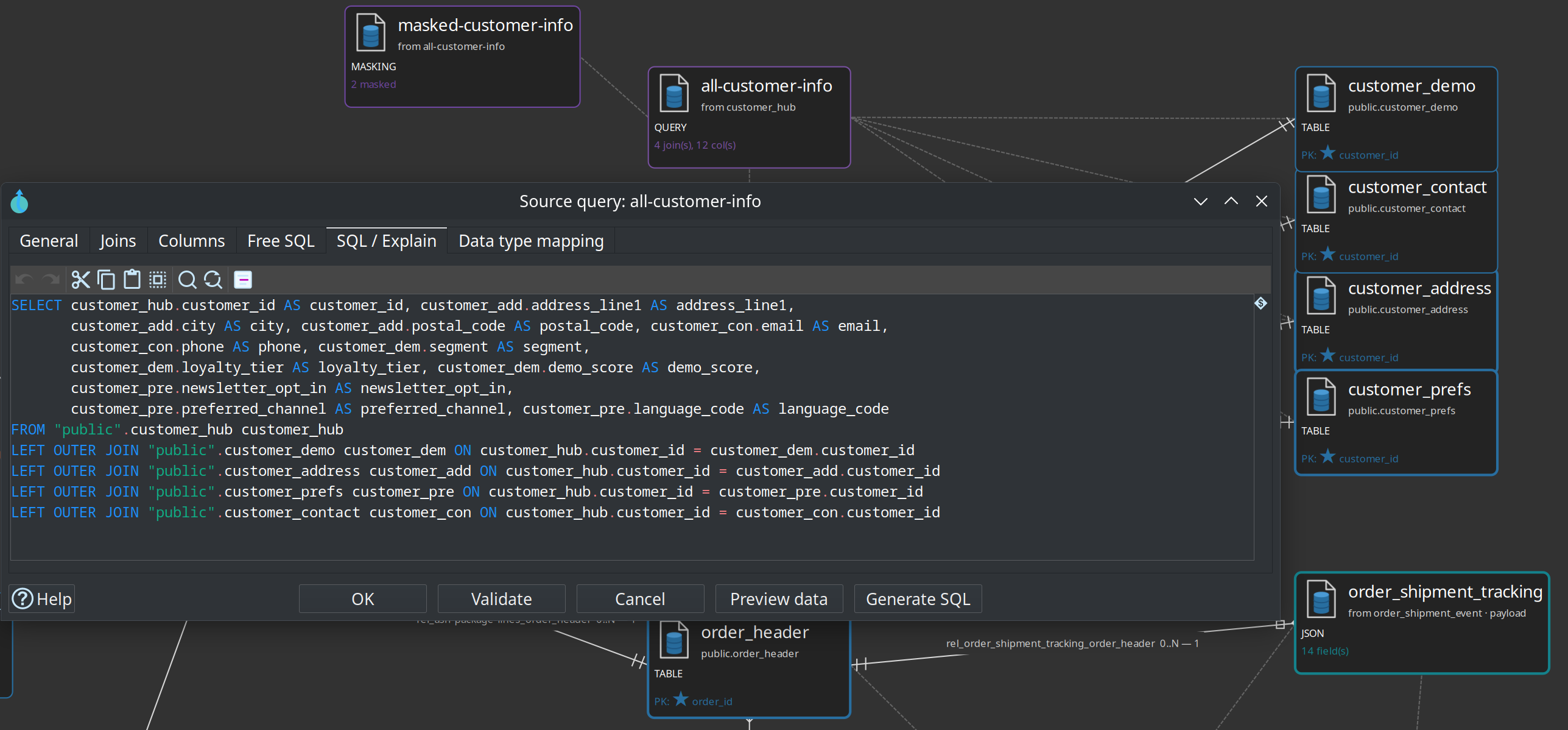Click the order_shipment_tracking node title
Viewport: 1568px width, 730px height.
click(1445, 592)
